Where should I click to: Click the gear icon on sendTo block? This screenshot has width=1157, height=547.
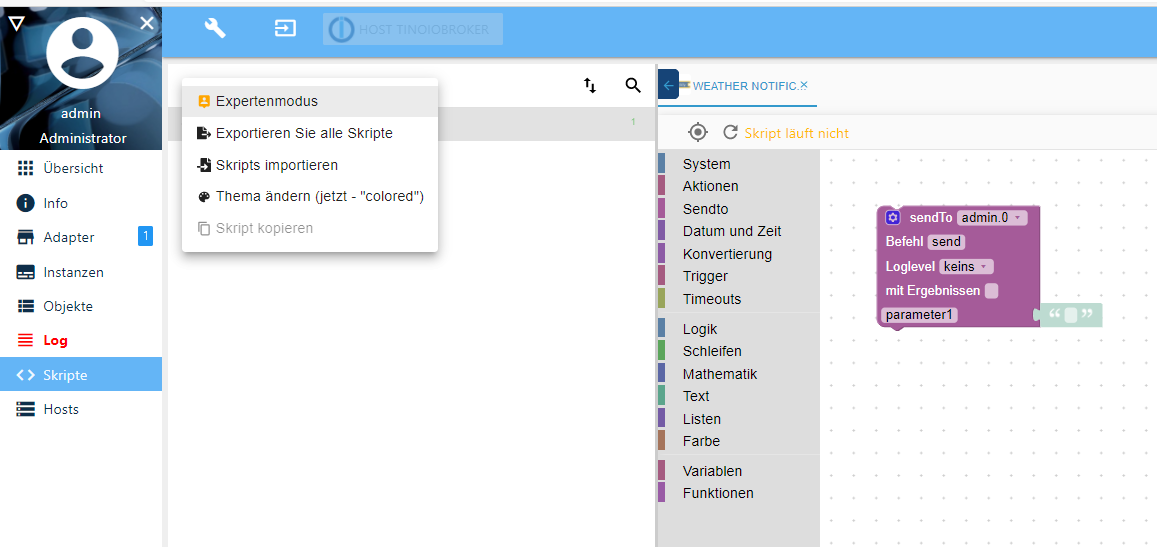pyautogui.click(x=893, y=218)
